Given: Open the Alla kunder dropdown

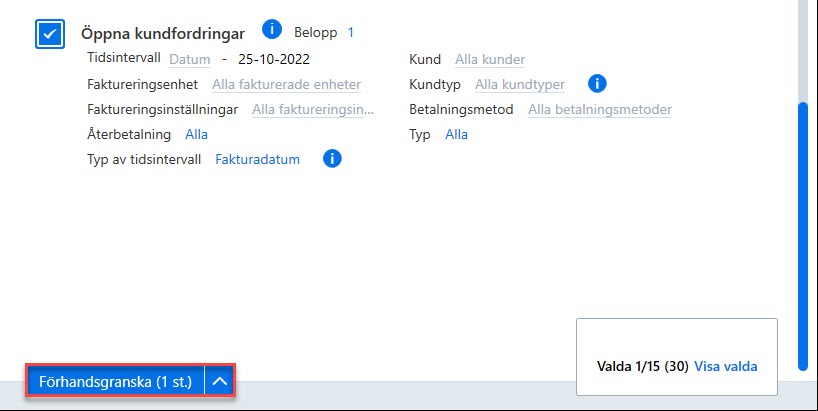Looking at the screenshot, I should point(490,59).
